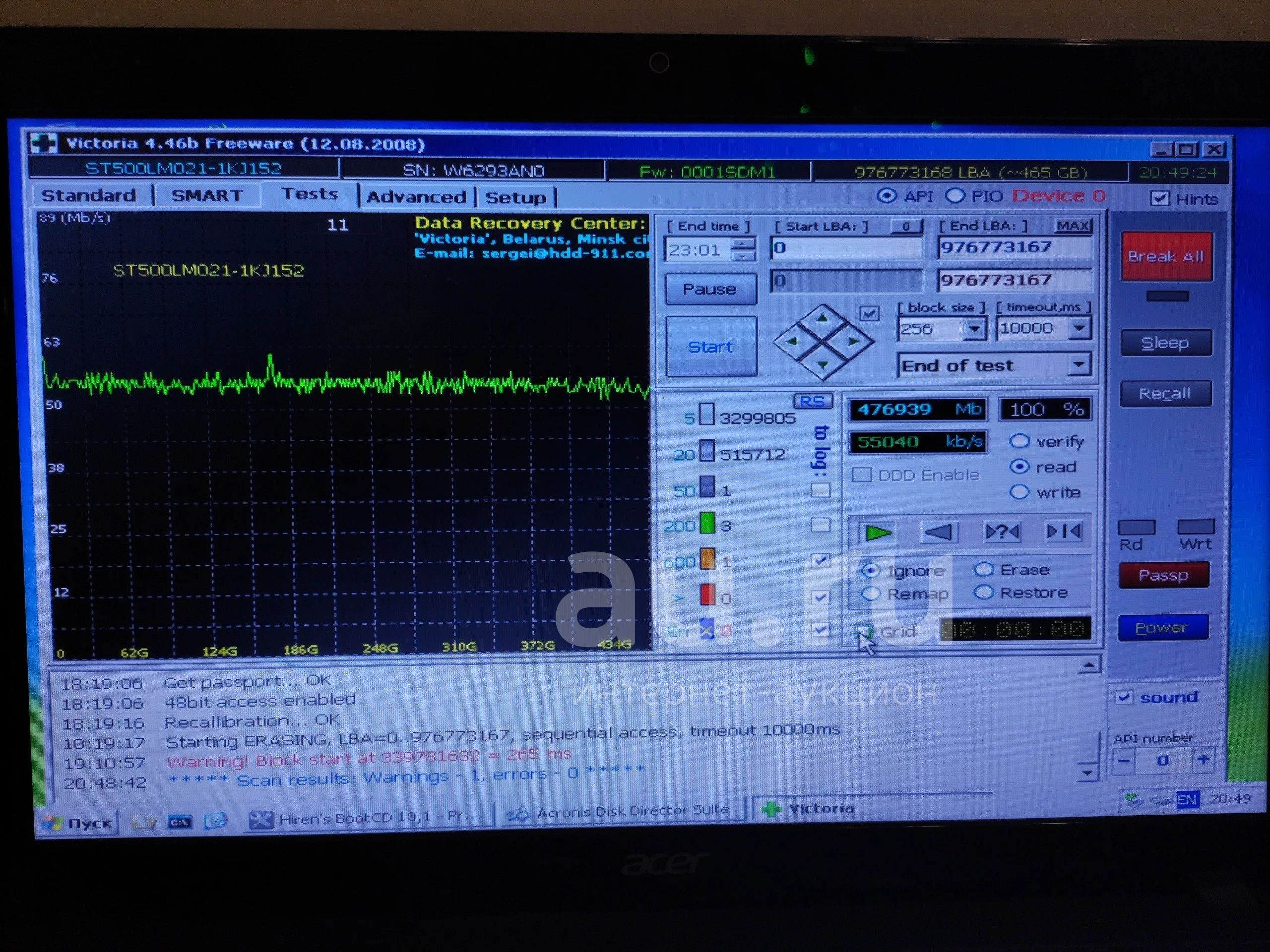Switch to the Advanced tab
1270x952 pixels.
pos(417,197)
